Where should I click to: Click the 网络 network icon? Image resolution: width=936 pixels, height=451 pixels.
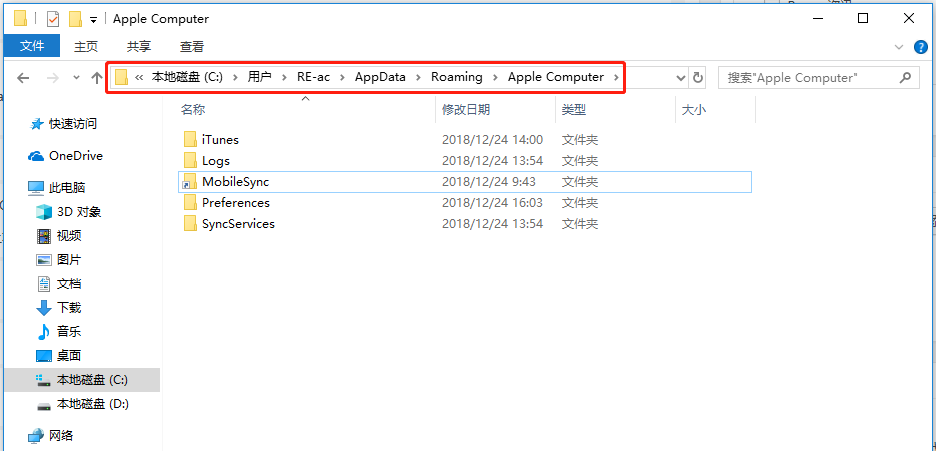[x=36, y=435]
